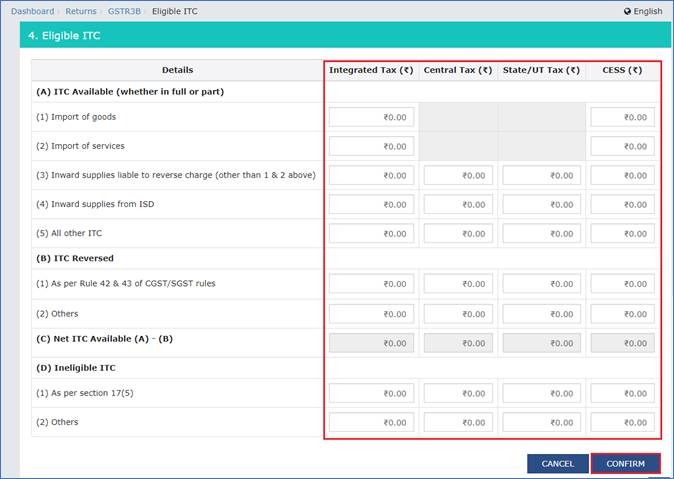Click '(2) Import of services' row label
The width and height of the screenshot is (674, 479).
click(x=80, y=146)
